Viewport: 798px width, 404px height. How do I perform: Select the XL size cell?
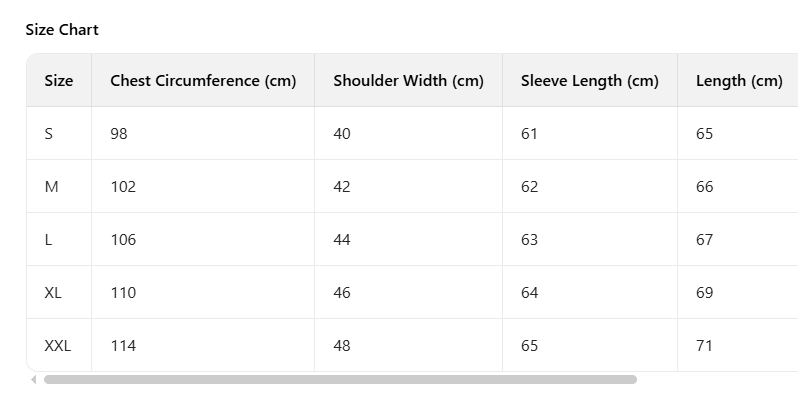coord(53,292)
